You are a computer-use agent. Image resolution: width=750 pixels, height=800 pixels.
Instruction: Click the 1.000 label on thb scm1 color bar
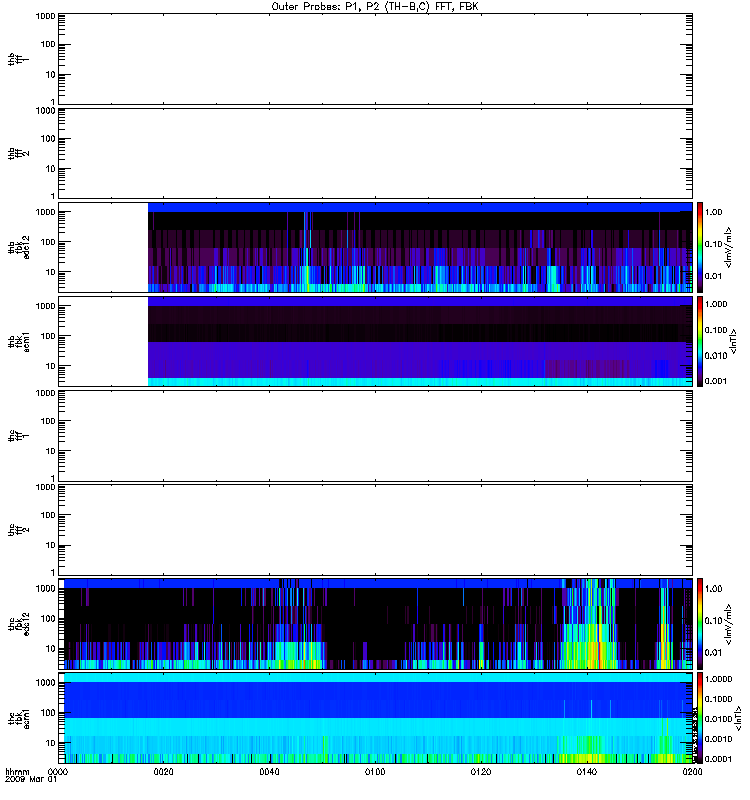pyautogui.click(x=716, y=304)
